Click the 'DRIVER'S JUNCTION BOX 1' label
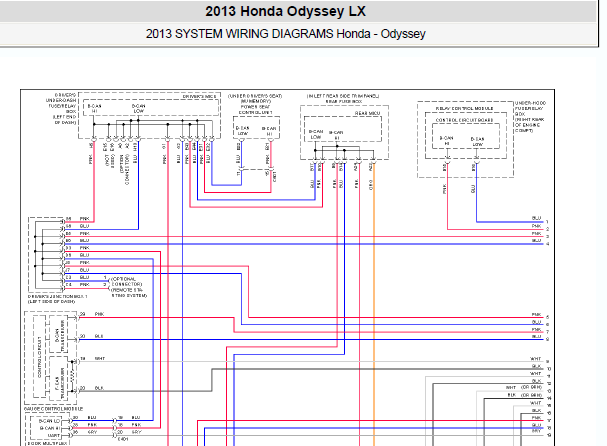Screen dimensions: 607x446 pyautogui.click(x=58, y=296)
